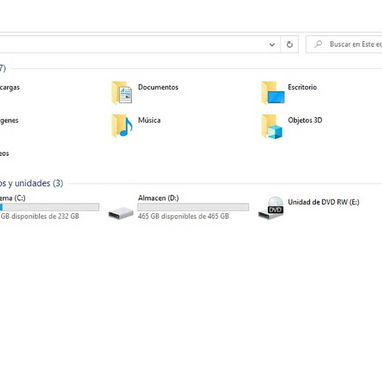Select the Música label
Viewport: 382px width, 382px height.
pos(149,120)
